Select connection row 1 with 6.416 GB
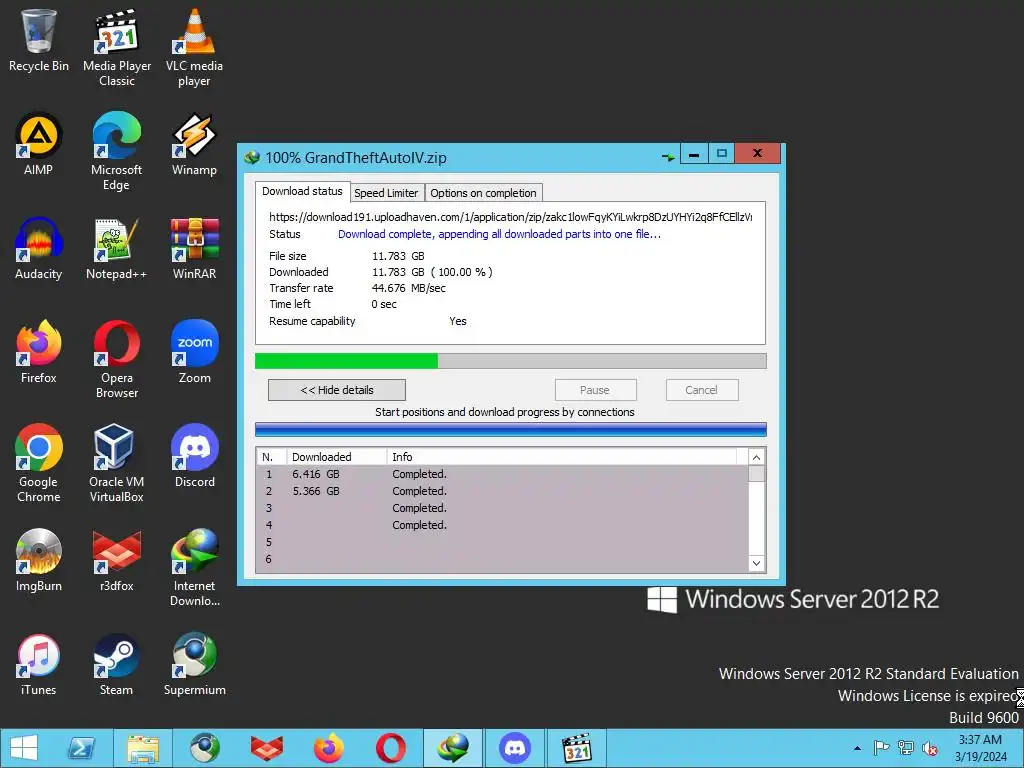The height and width of the screenshot is (768, 1024). 502,474
